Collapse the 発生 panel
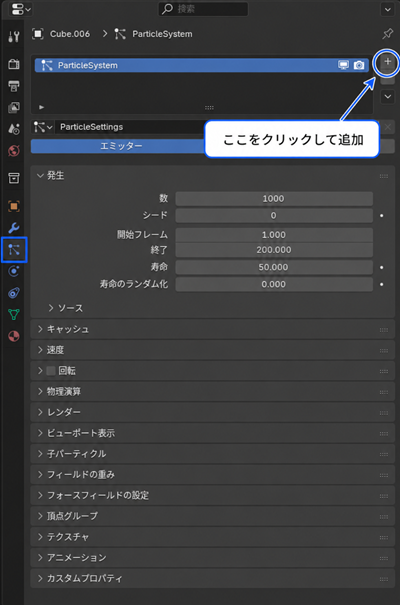The image size is (400, 605). [40, 176]
